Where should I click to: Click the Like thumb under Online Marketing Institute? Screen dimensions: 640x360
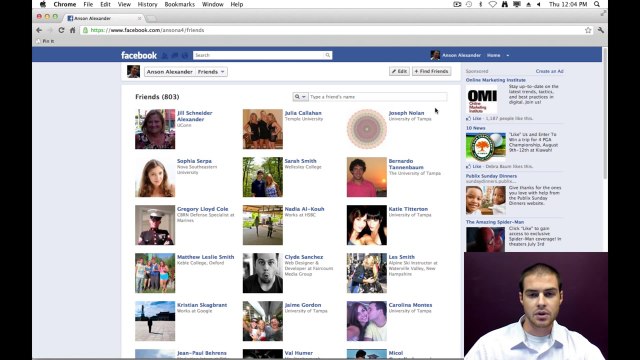coord(469,118)
